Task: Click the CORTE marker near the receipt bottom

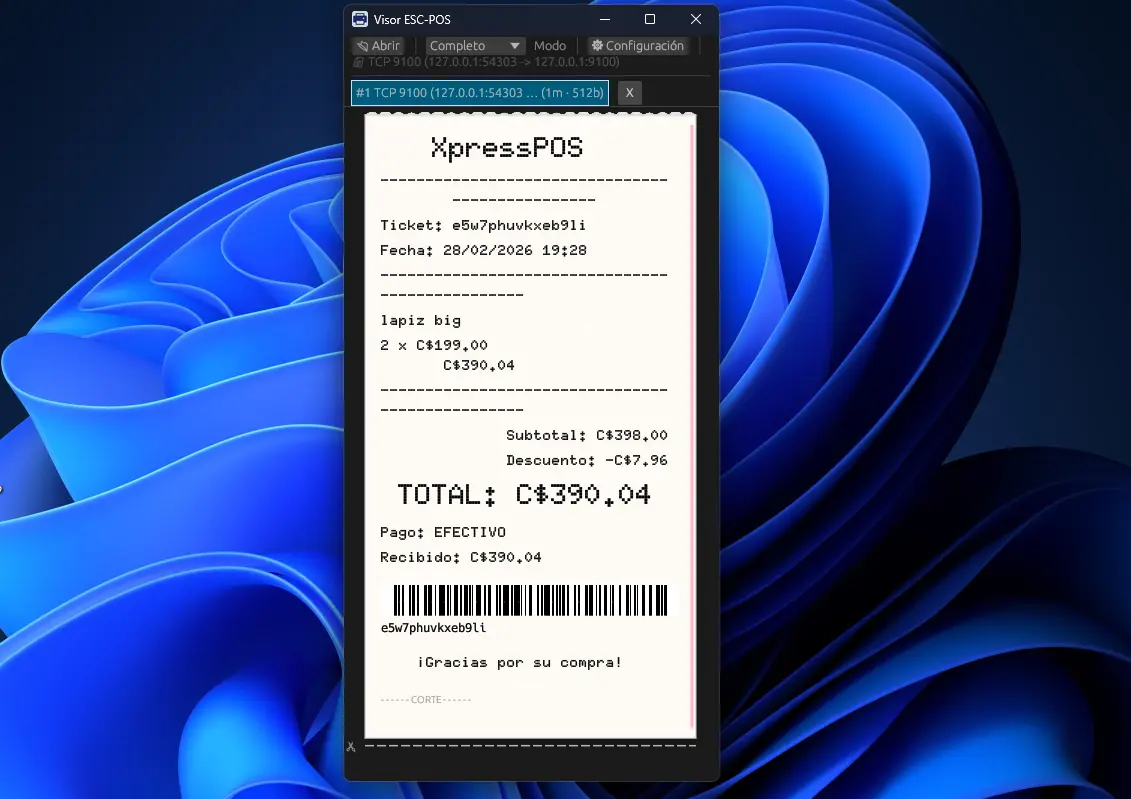Action: pyautogui.click(x=426, y=700)
